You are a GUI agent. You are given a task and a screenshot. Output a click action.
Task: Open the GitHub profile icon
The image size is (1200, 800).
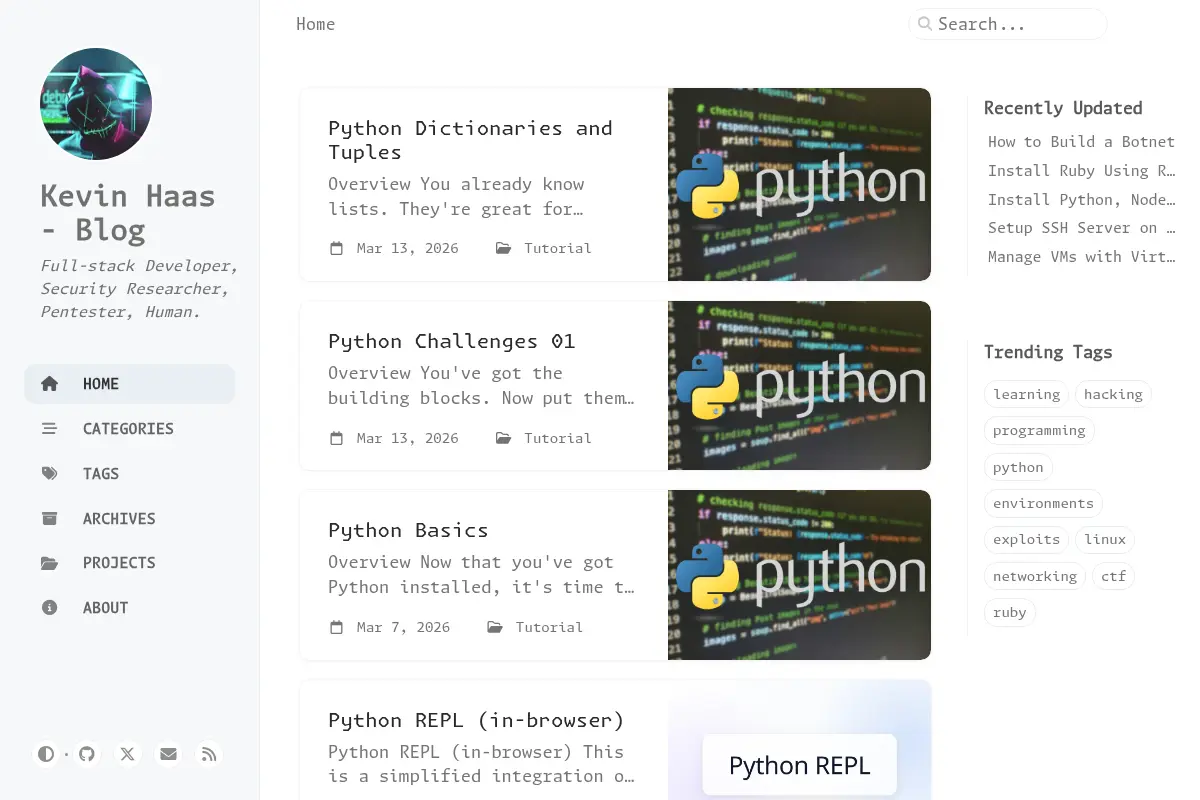[87, 754]
